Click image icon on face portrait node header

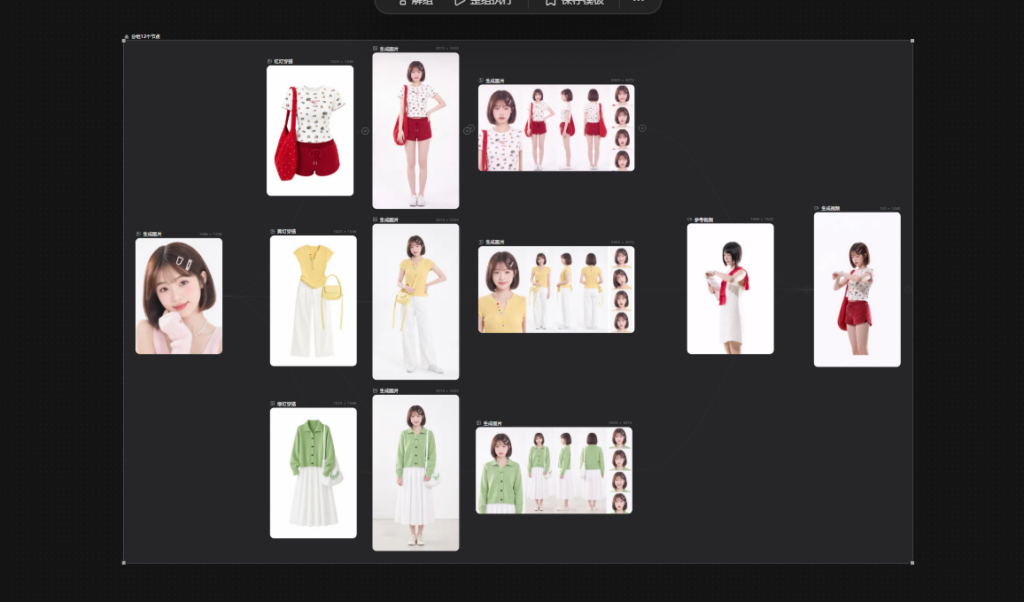click(x=138, y=234)
